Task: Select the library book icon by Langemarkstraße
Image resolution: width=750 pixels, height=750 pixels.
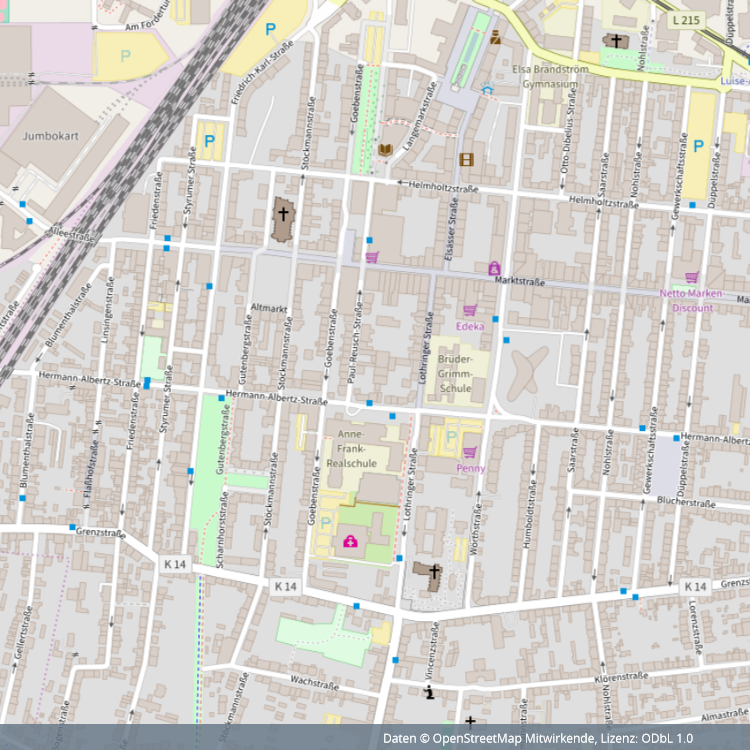Action: tap(385, 150)
